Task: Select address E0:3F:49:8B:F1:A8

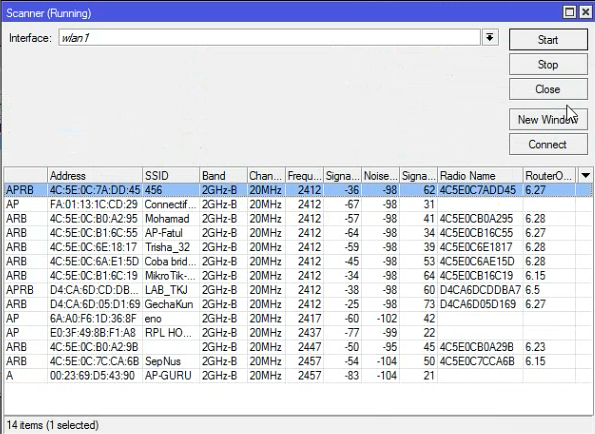Action: point(93,333)
